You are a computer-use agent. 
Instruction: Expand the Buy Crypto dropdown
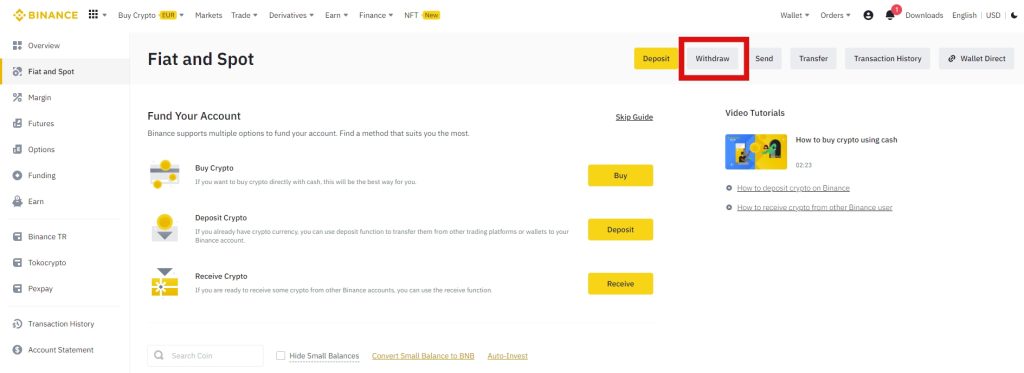pos(151,15)
